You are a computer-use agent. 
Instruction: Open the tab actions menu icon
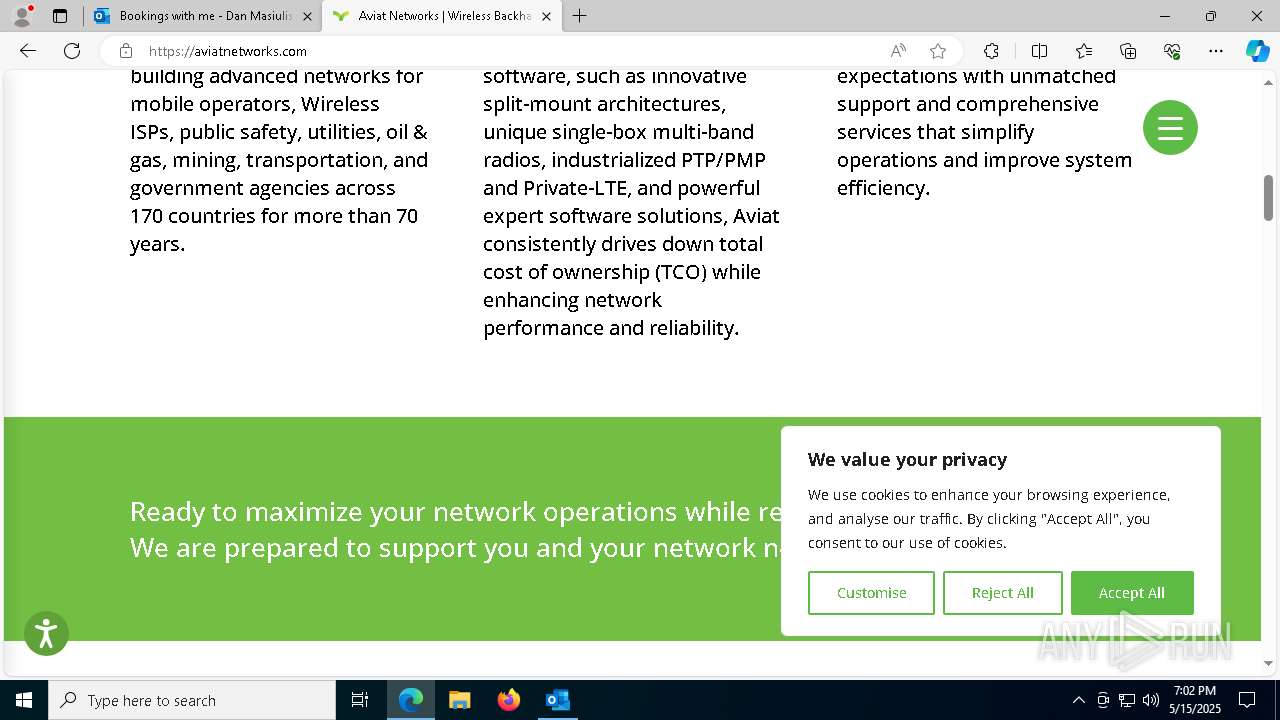coord(60,16)
